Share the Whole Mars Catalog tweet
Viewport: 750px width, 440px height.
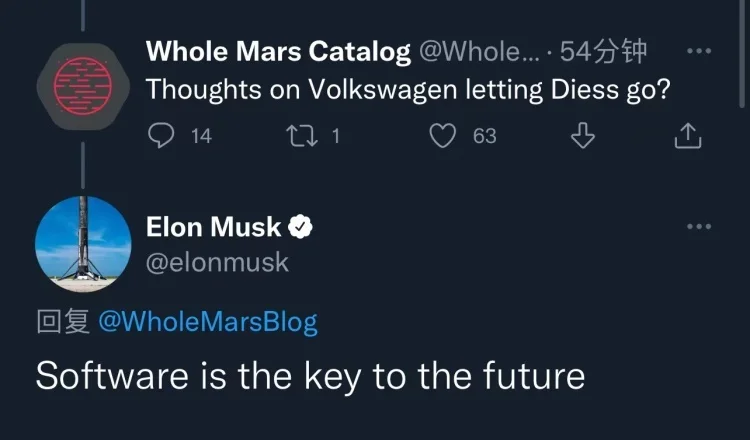pyautogui.click(x=688, y=136)
